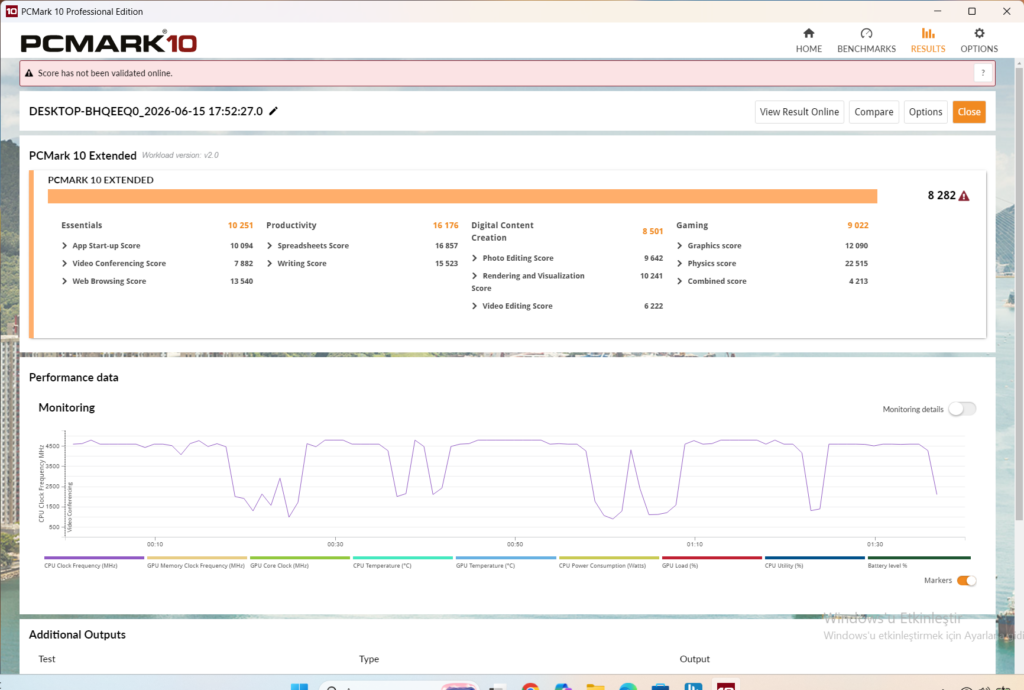Open Microsoft Edge from the taskbar
Image resolution: width=1024 pixels, height=690 pixels.
(628, 686)
